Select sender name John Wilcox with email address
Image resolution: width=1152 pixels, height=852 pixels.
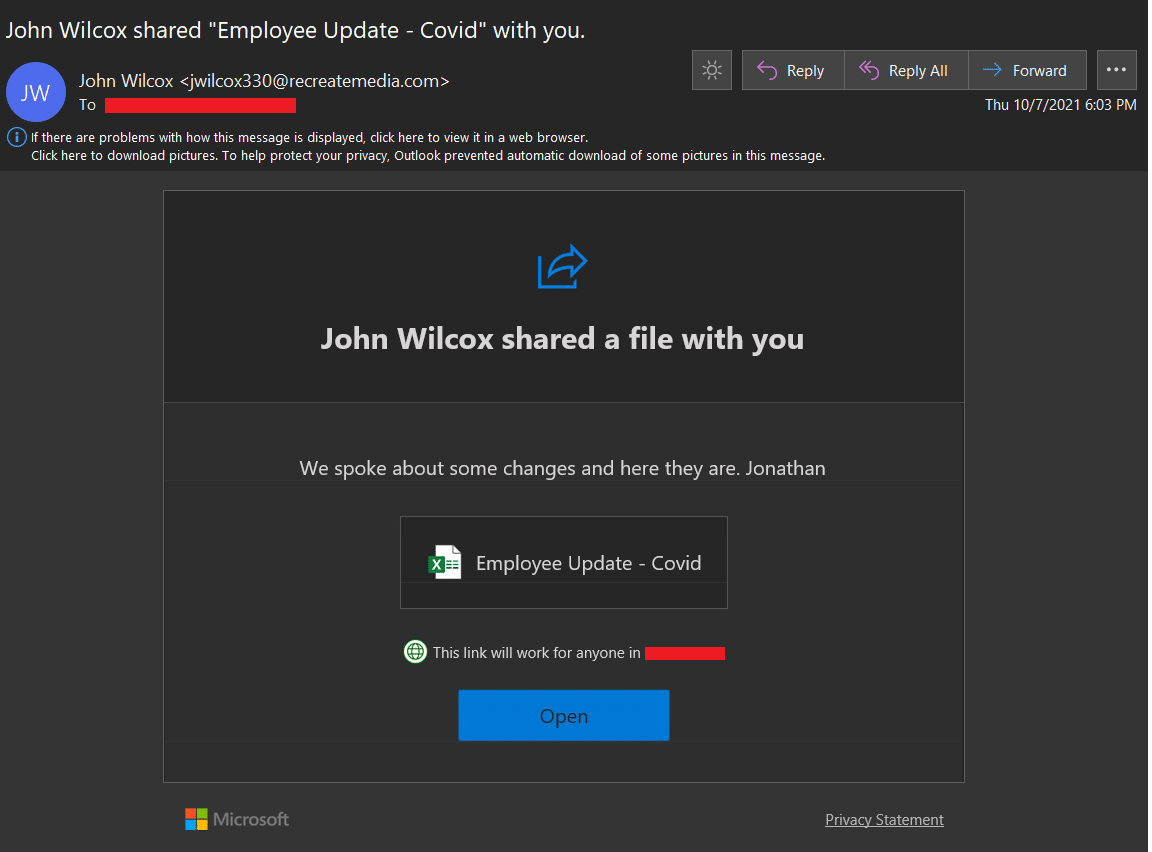(x=264, y=81)
